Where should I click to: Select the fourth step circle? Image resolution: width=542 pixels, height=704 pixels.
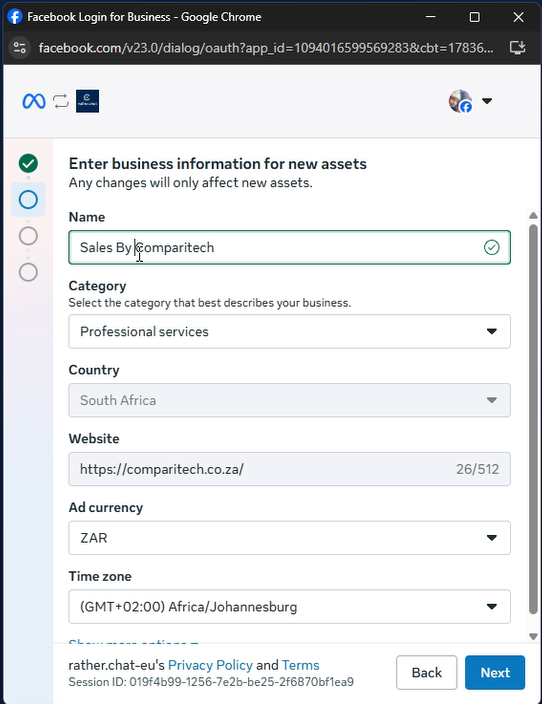pos(28,272)
